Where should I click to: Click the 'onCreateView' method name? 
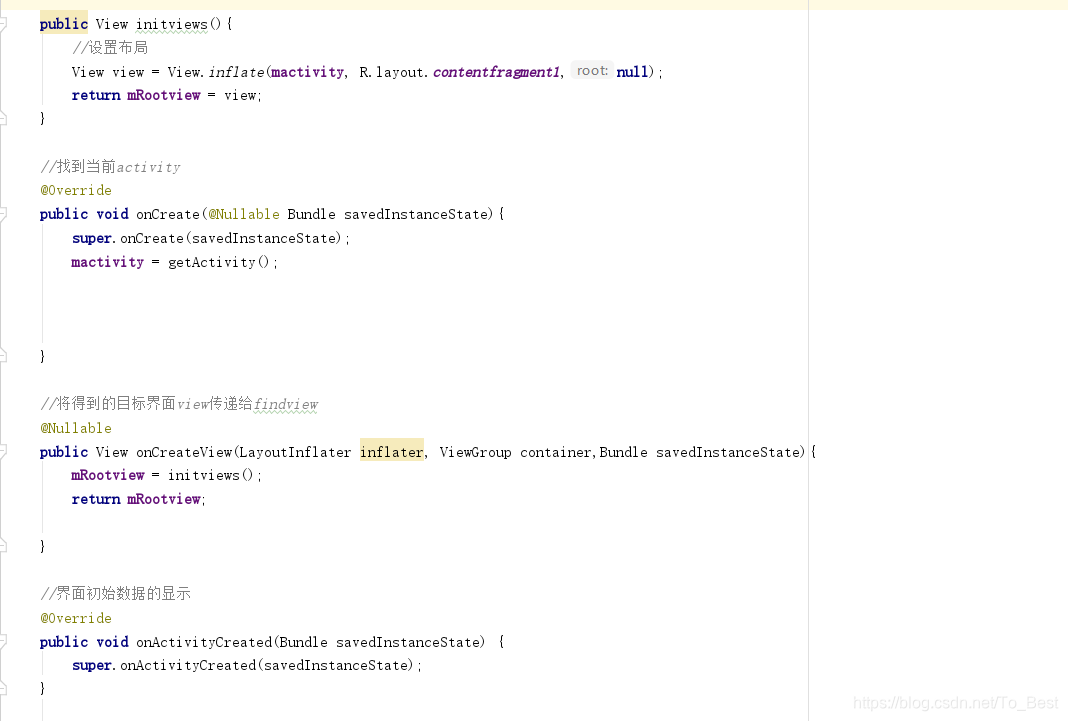[x=184, y=452]
